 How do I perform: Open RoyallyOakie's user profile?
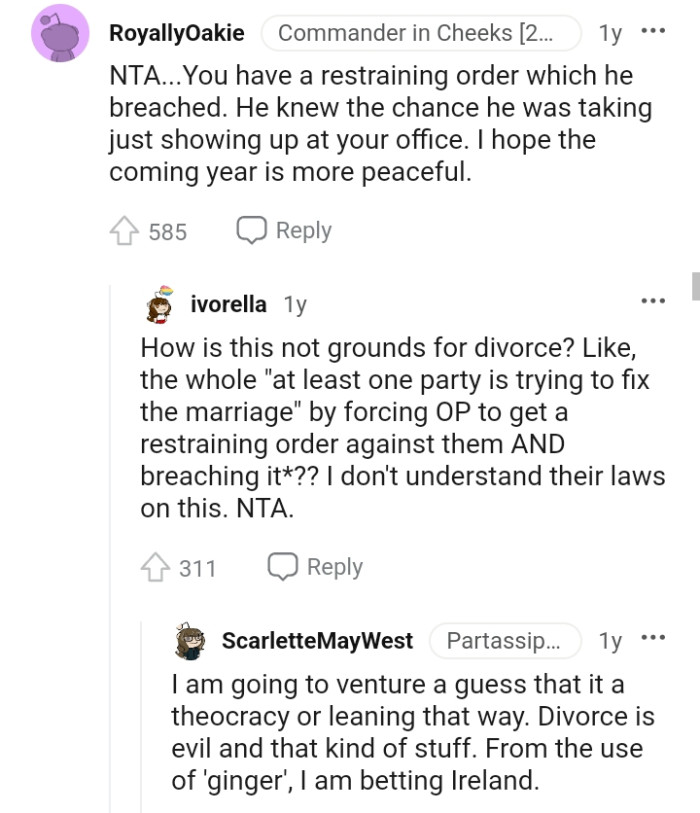[x=177, y=32]
